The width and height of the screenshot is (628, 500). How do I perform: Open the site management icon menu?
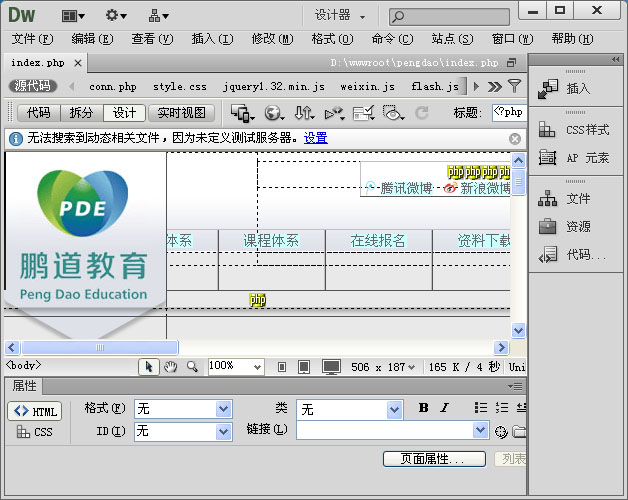pos(159,16)
